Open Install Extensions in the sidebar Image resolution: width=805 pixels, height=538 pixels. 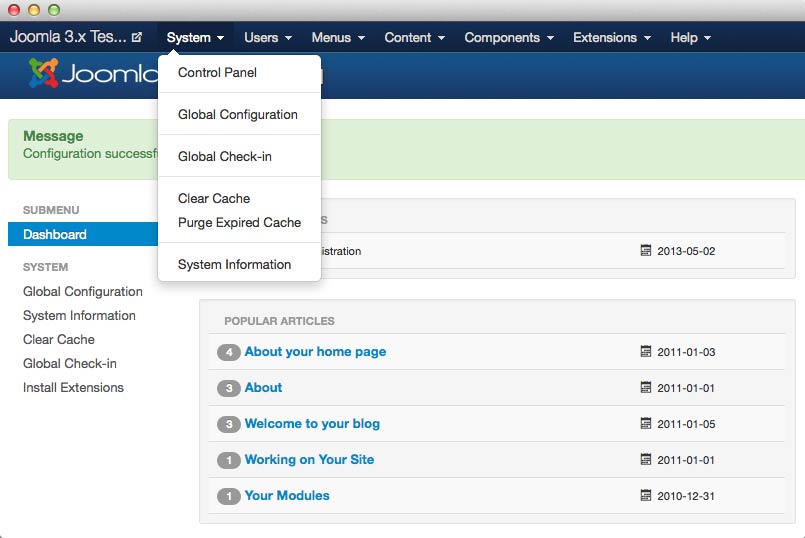click(x=73, y=388)
